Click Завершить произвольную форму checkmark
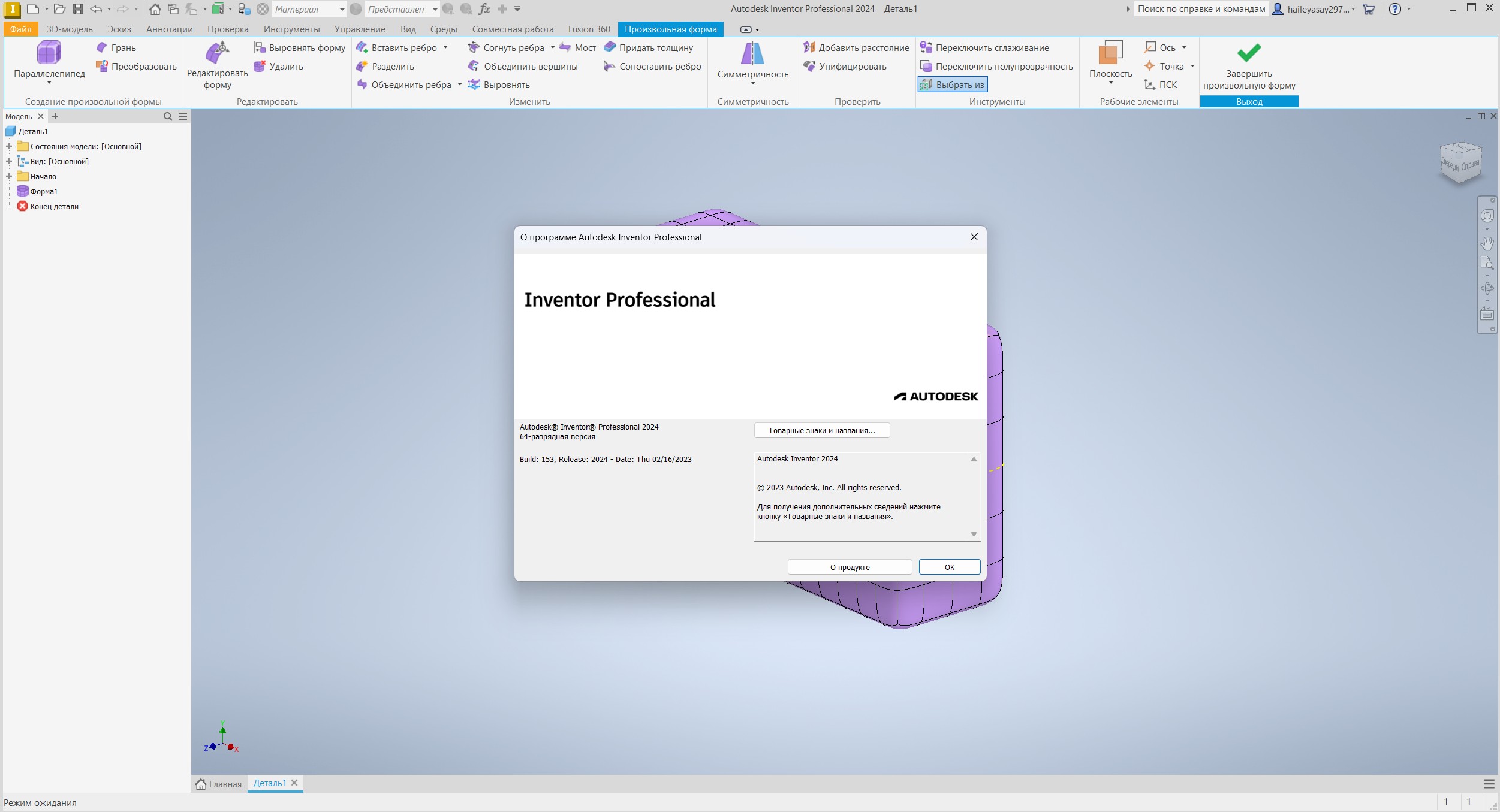 tap(1249, 65)
